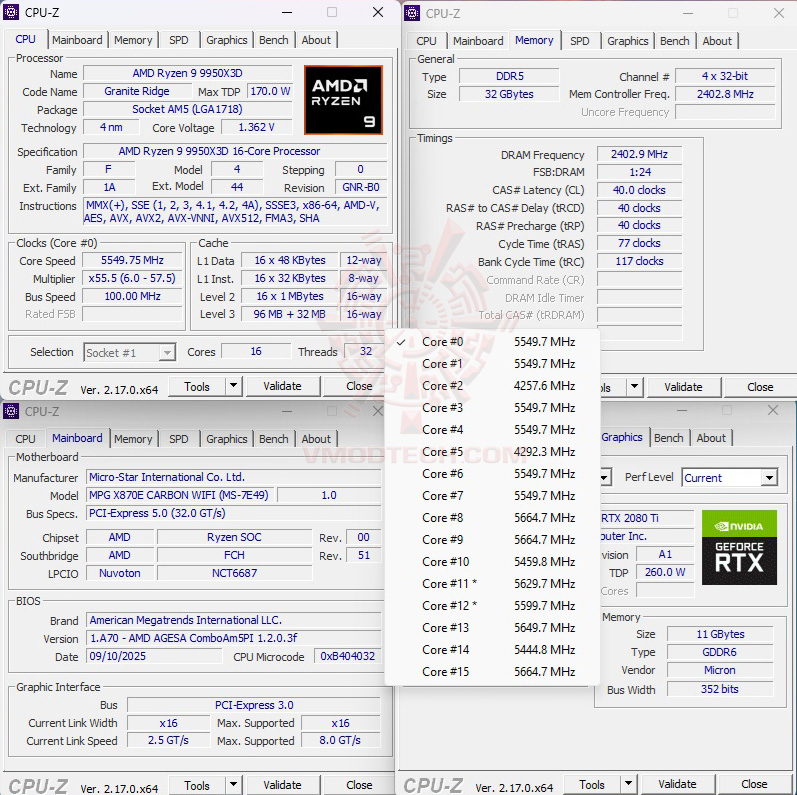Viewport: 797px width, 795px height.
Task: Select Core #8 in the clocks menu
Action: [x=493, y=518]
